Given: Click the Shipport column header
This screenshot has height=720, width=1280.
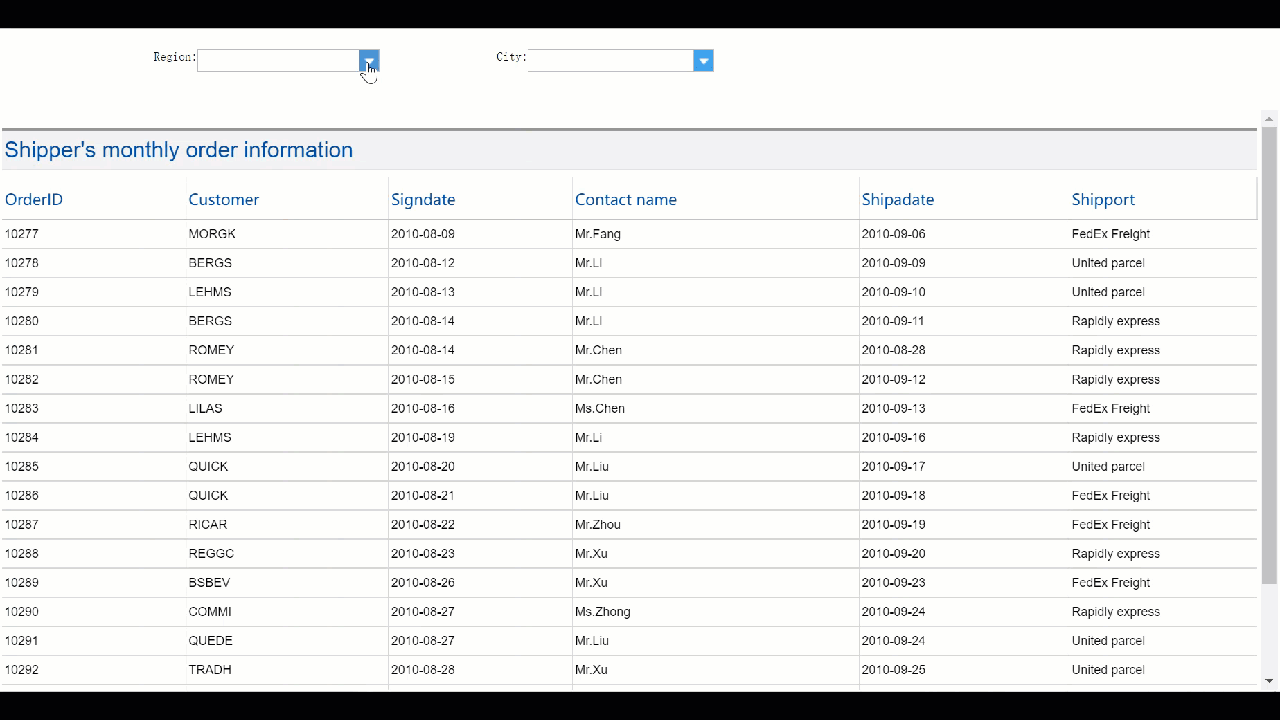Looking at the screenshot, I should coord(1103,199).
